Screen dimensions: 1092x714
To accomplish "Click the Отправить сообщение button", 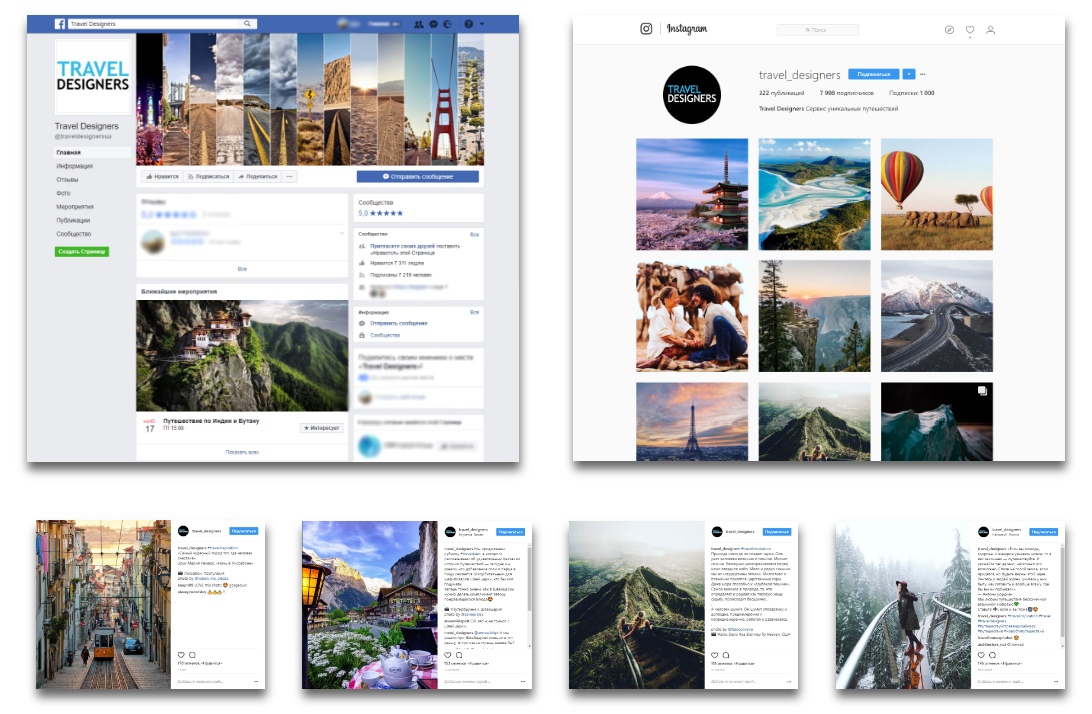I will [418, 177].
